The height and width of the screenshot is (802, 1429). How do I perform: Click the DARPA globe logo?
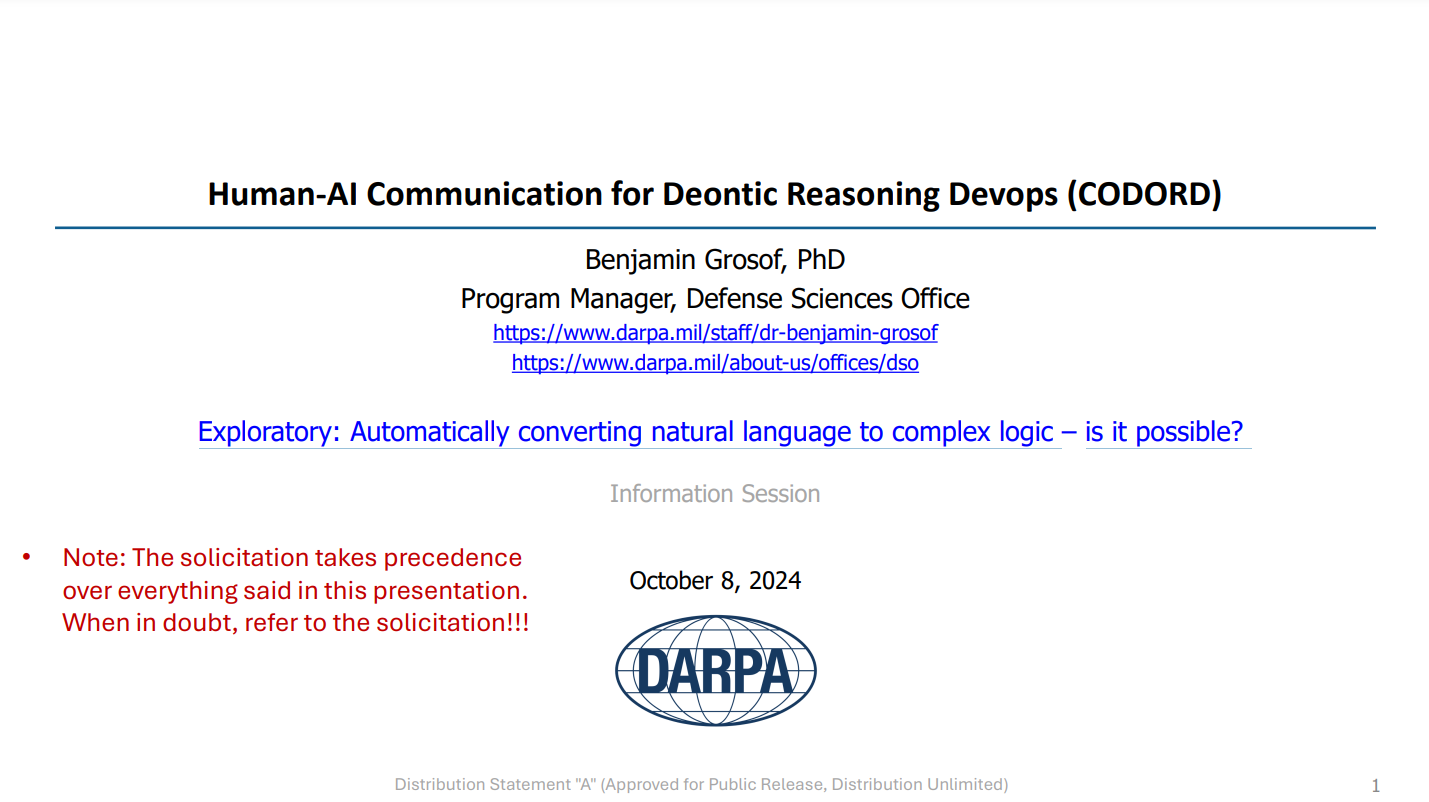pyautogui.click(x=716, y=670)
